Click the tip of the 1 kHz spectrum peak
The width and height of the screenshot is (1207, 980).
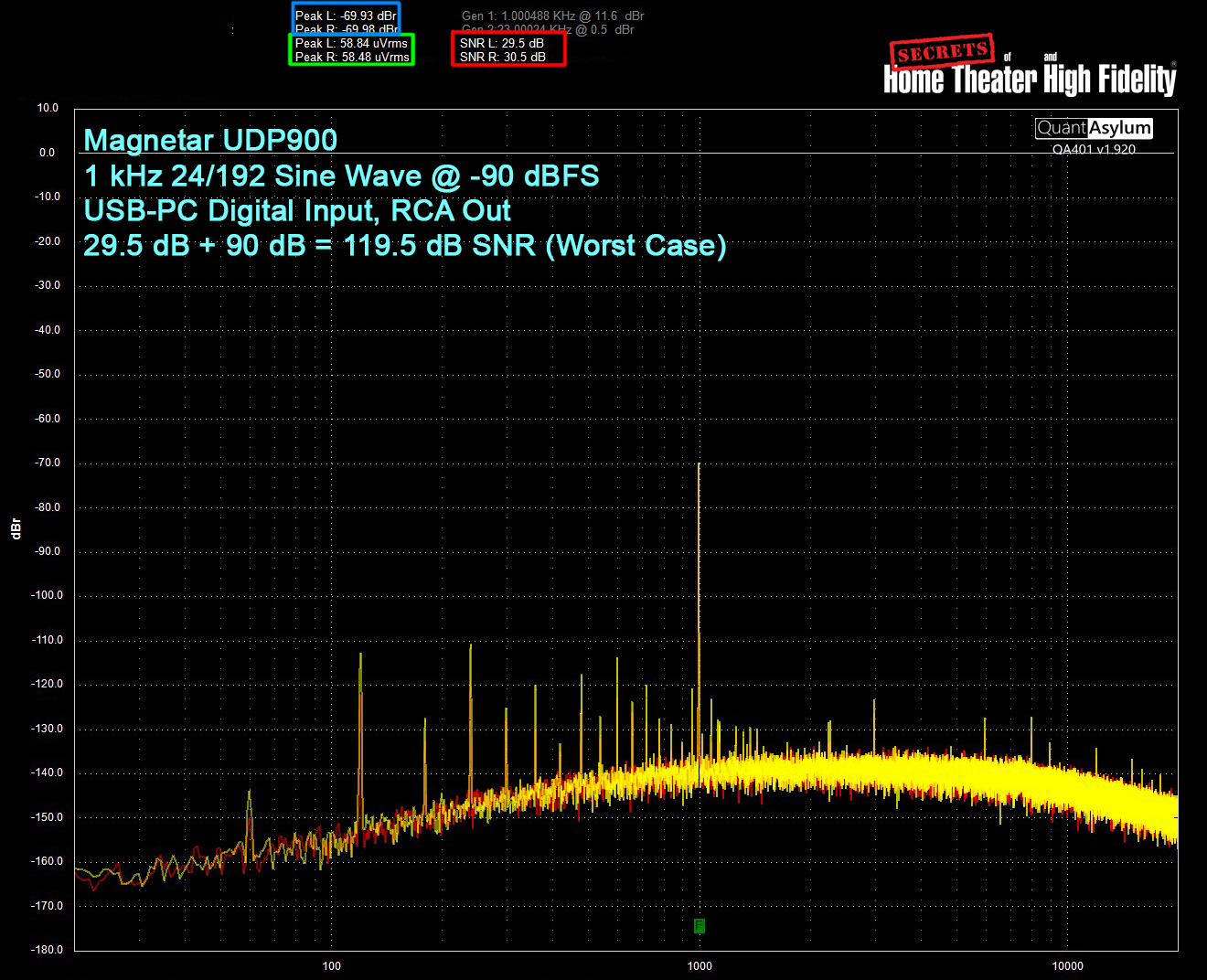(699, 464)
